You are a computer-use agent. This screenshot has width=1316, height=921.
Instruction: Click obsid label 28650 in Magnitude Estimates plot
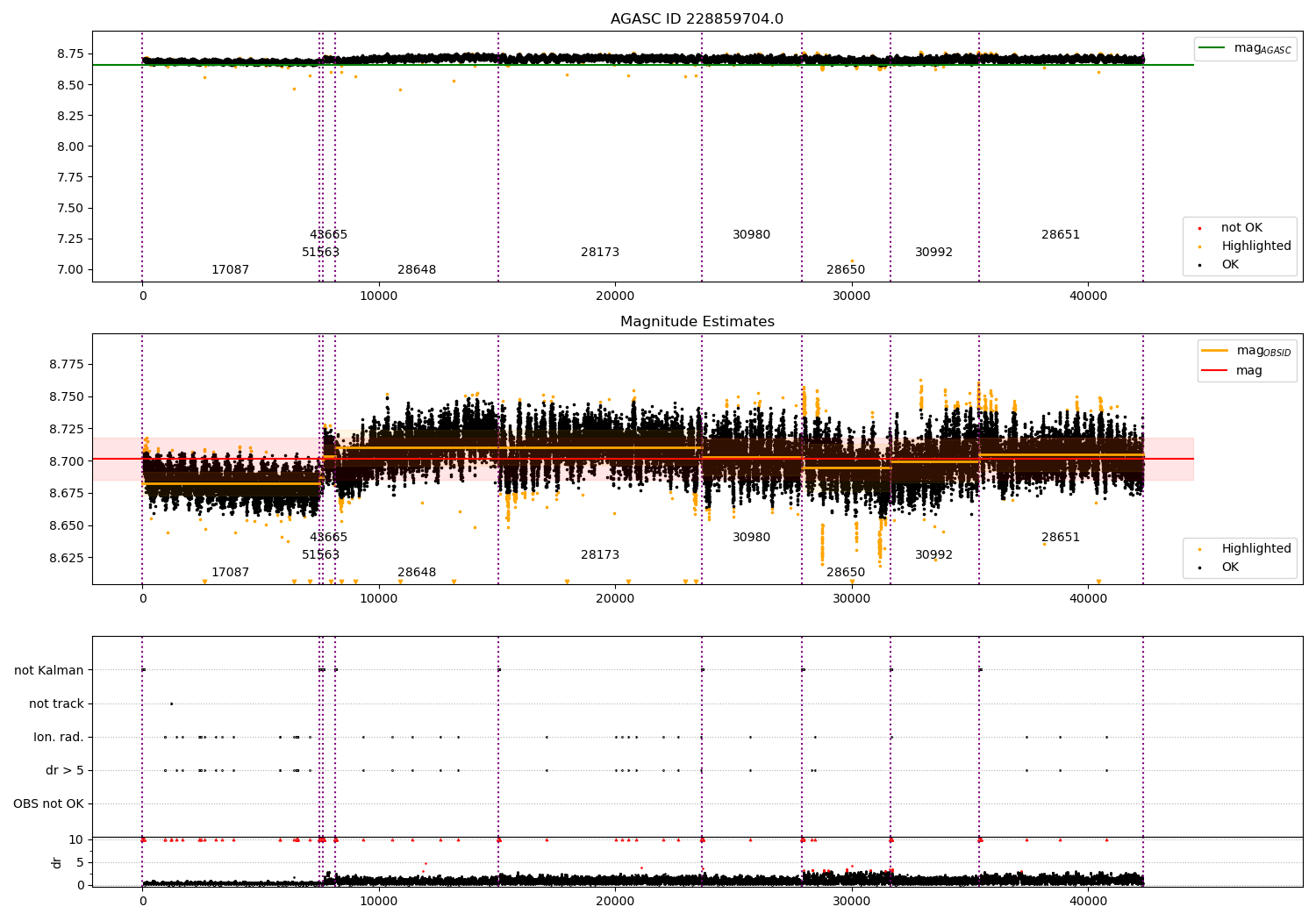tap(846, 573)
